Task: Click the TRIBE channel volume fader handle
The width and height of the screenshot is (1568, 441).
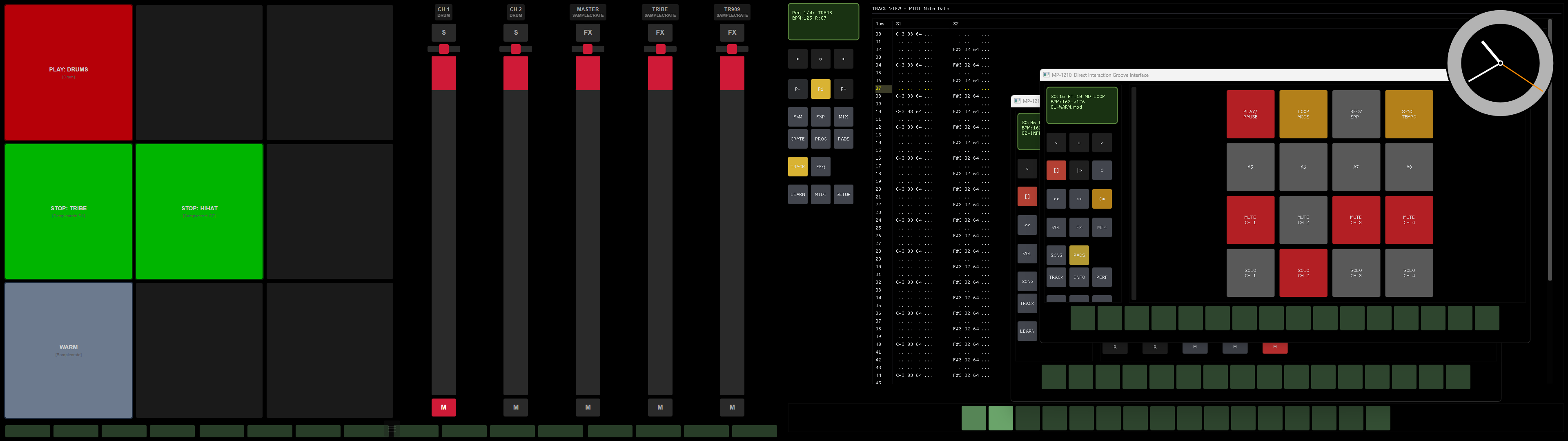Action: point(660,49)
